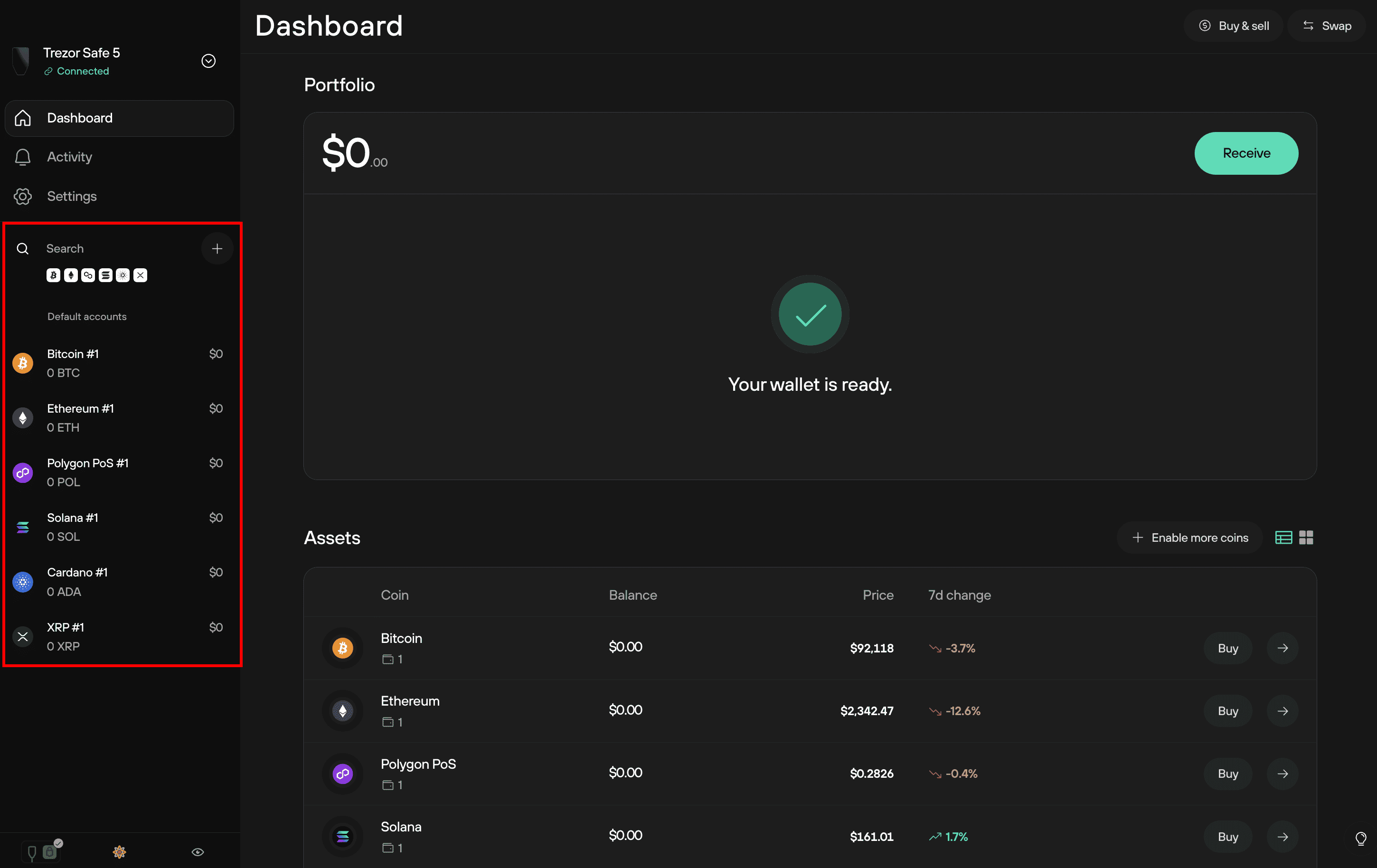
Task: Open Bitcoin asset details arrow
Action: [x=1283, y=648]
